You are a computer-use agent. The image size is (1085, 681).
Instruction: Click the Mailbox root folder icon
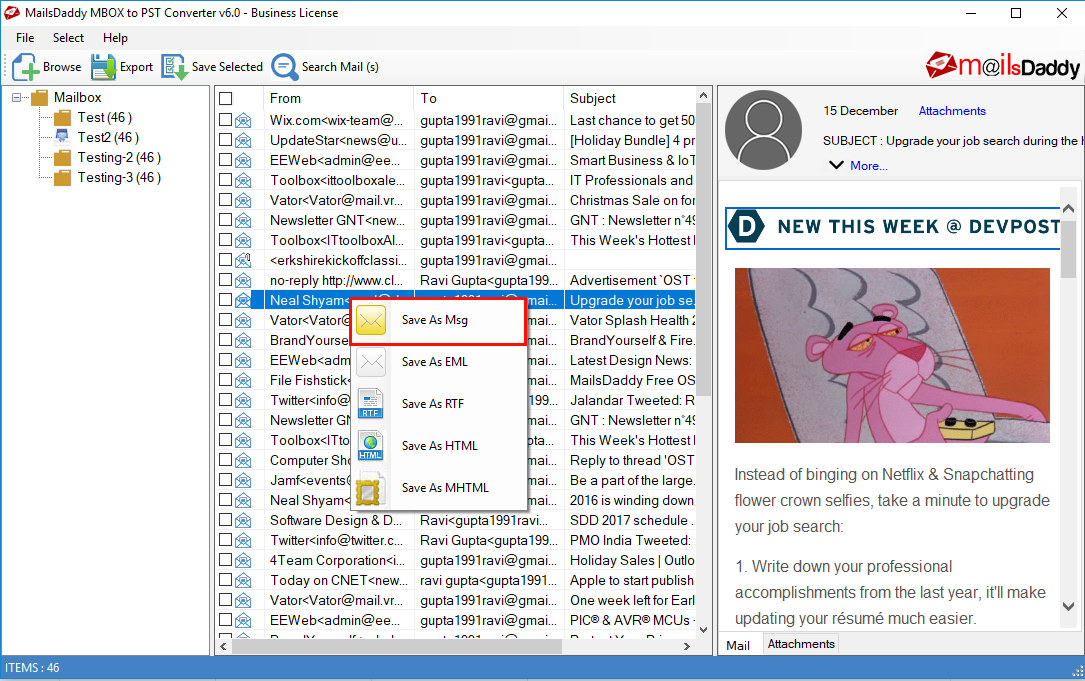tap(39, 98)
